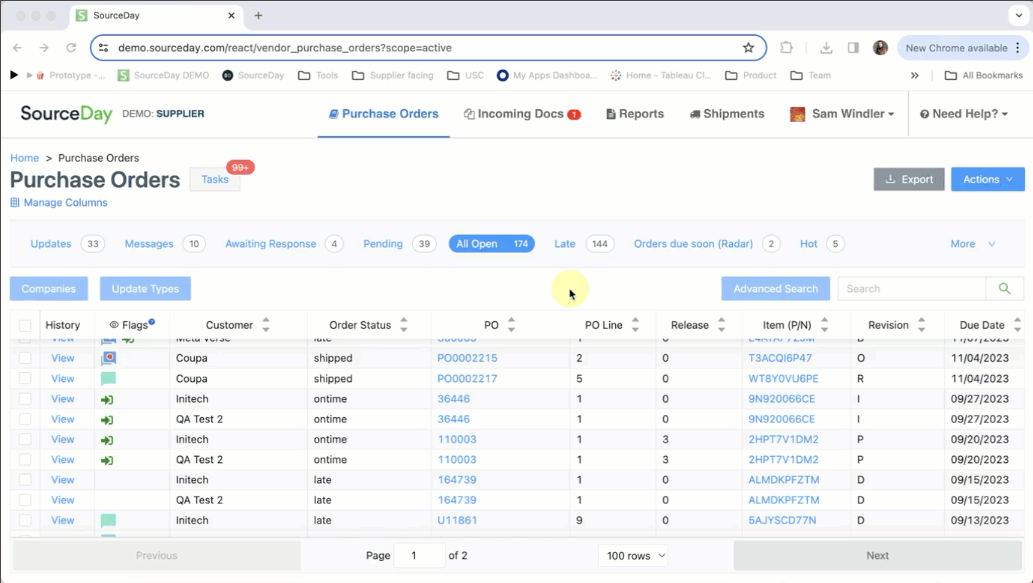Expand the More filters dropdown
The image size is (1033, 583).
tap(972, 244)
